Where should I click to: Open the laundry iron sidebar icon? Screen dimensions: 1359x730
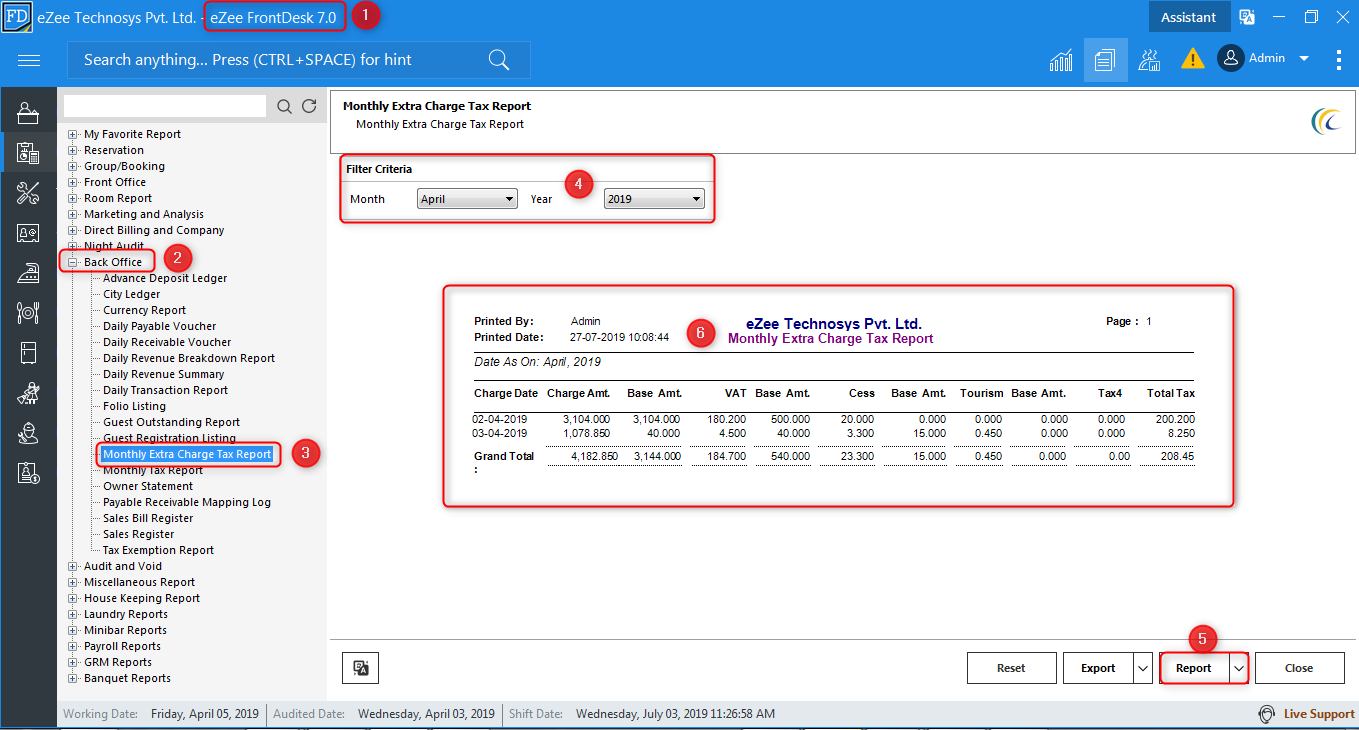click(x=28, y=273)
